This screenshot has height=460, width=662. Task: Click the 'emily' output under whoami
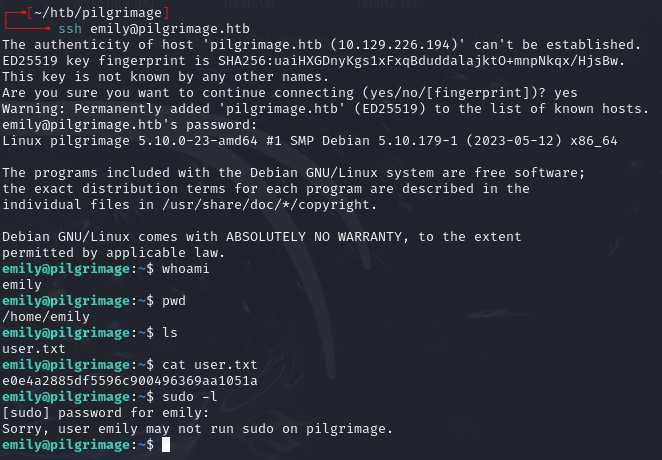pos(22,285)
